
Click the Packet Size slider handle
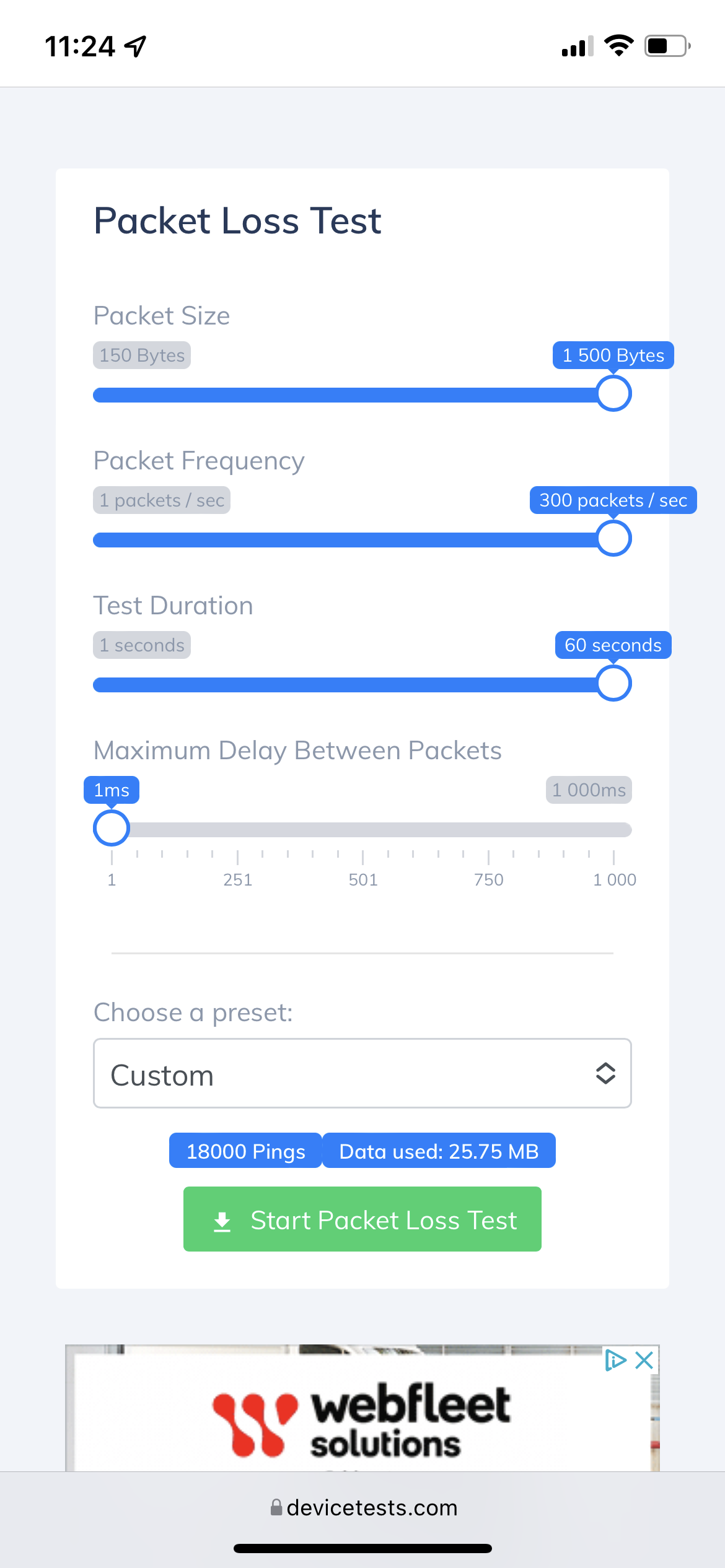click(613, 394)
